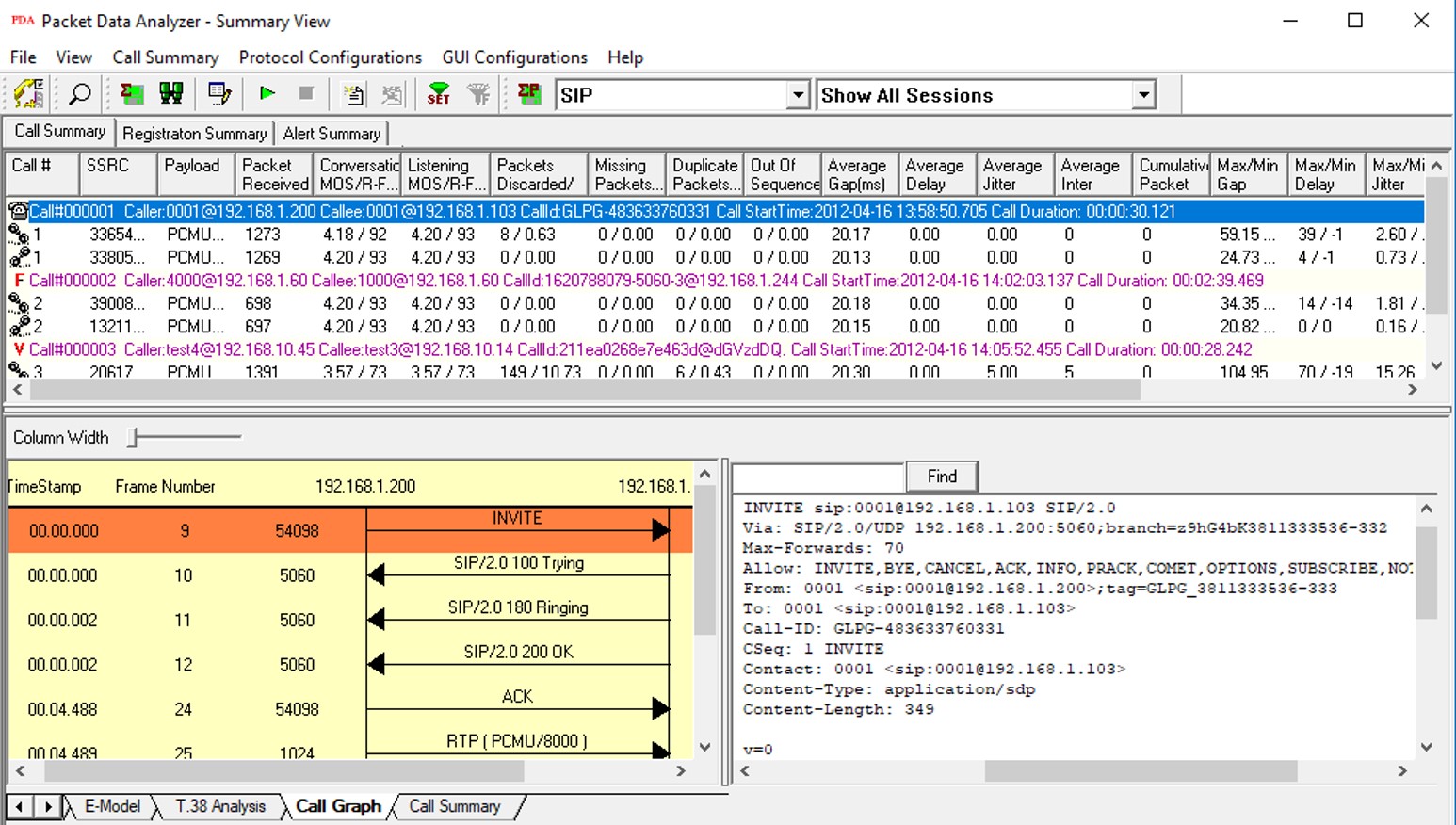Click the magnifying glass search icon
The height and width of the screenshot is (825, 1456).
point(80,94)
